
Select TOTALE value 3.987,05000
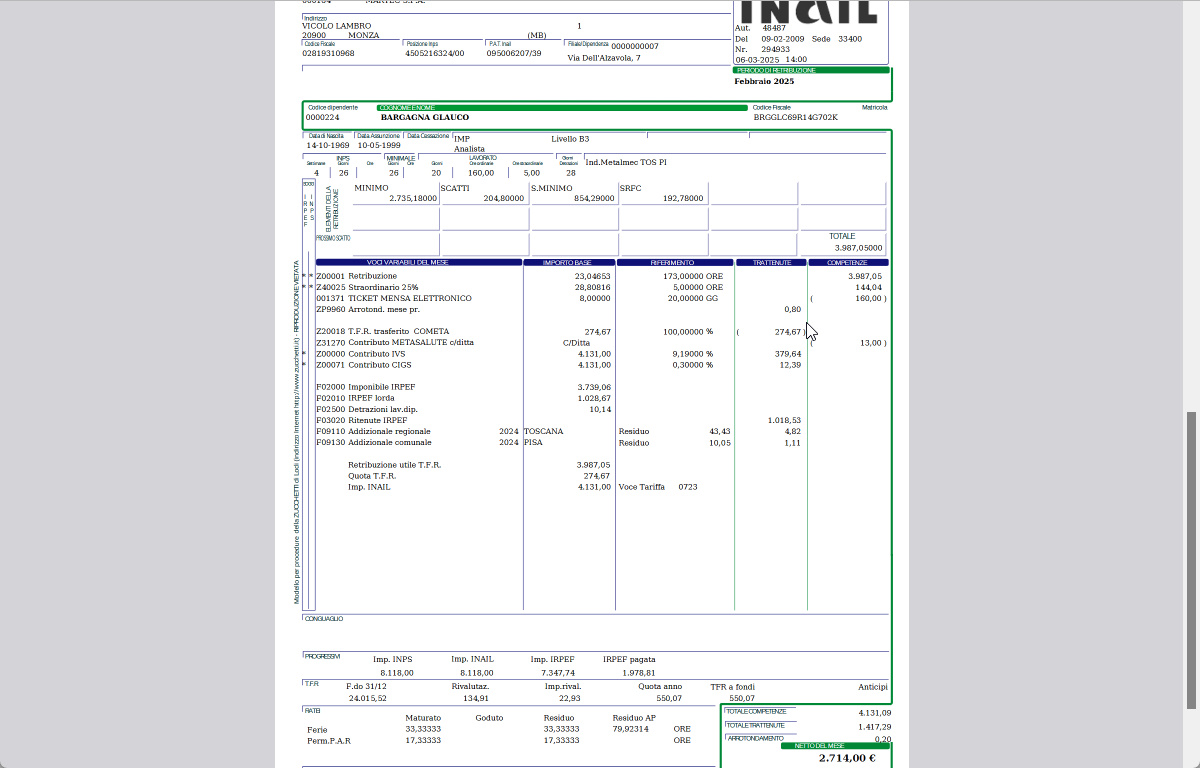click(x=858, y=247)
